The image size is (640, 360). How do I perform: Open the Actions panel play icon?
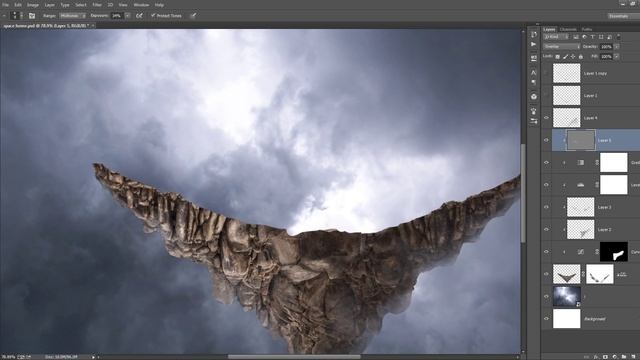[533, 44]
